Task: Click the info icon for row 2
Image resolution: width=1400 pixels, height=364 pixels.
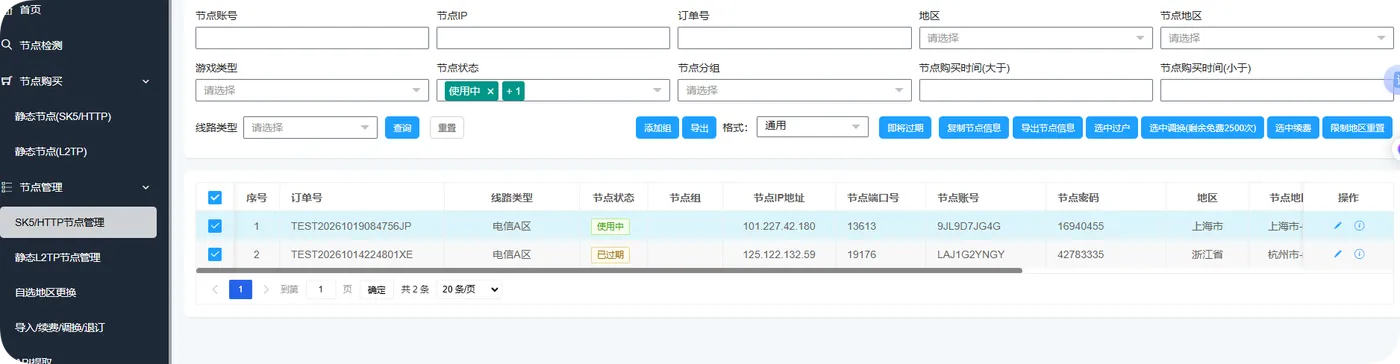Action: 1359,254
